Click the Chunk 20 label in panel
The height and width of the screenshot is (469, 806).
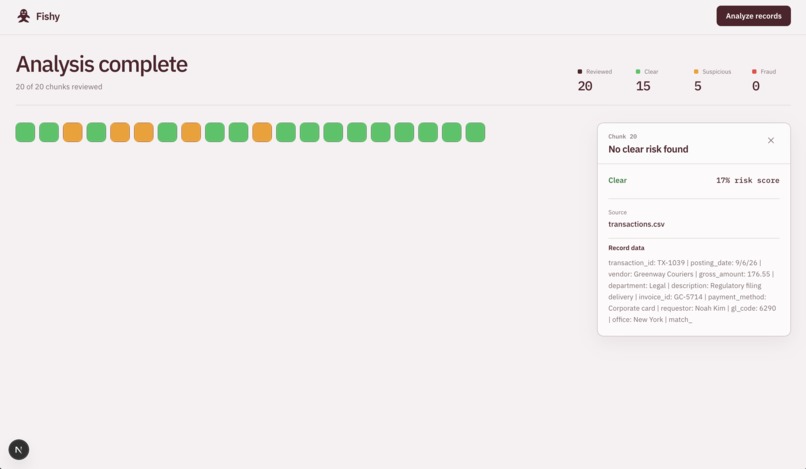point(622,136)
